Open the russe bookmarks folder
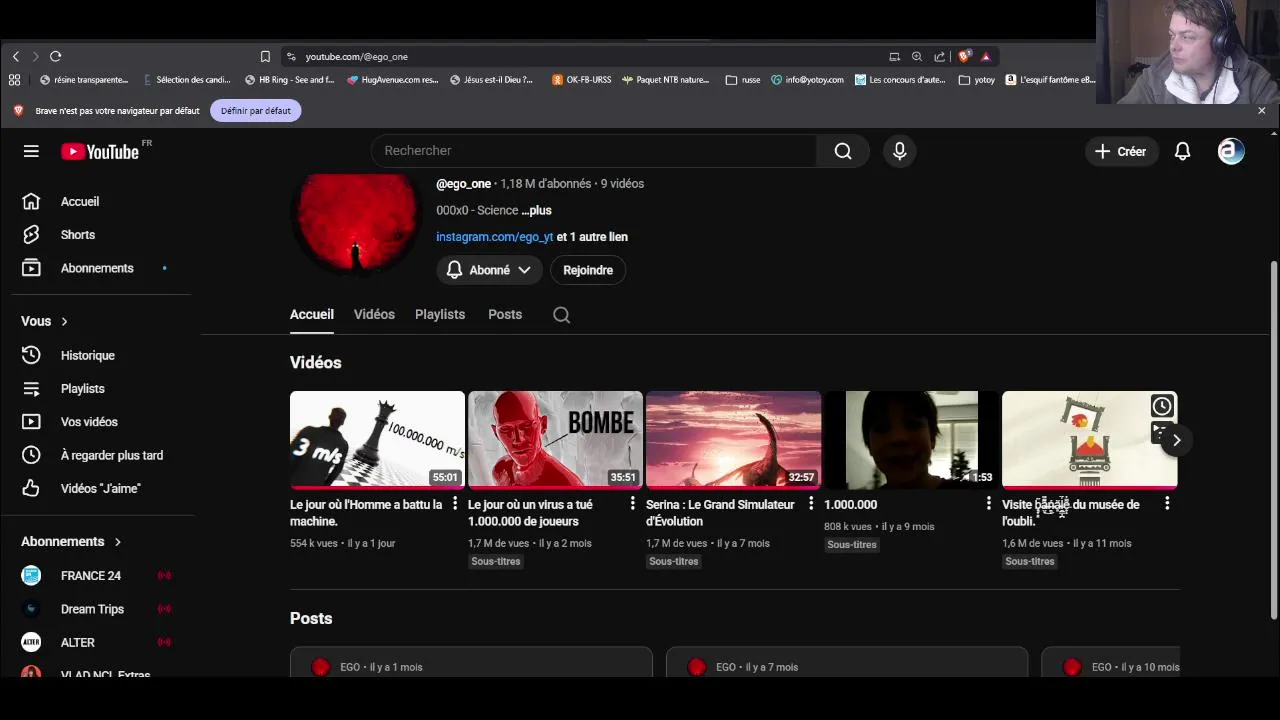The image size is (1280, 720). click(742, 80)
